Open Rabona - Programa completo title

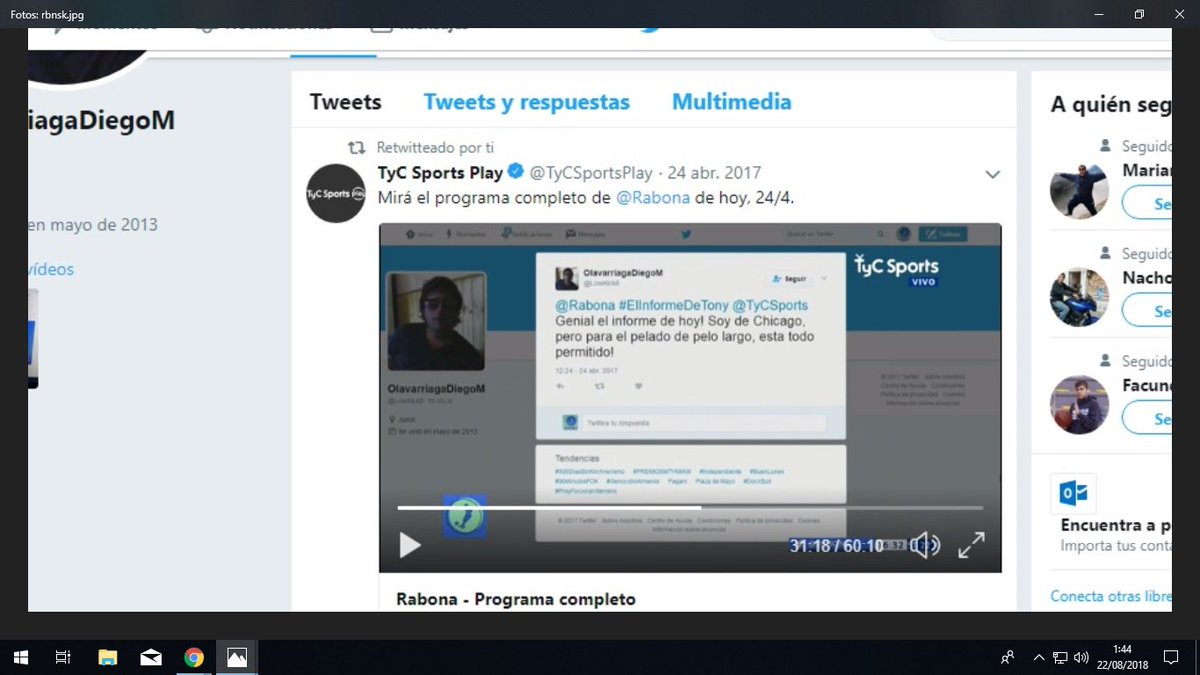516,599
